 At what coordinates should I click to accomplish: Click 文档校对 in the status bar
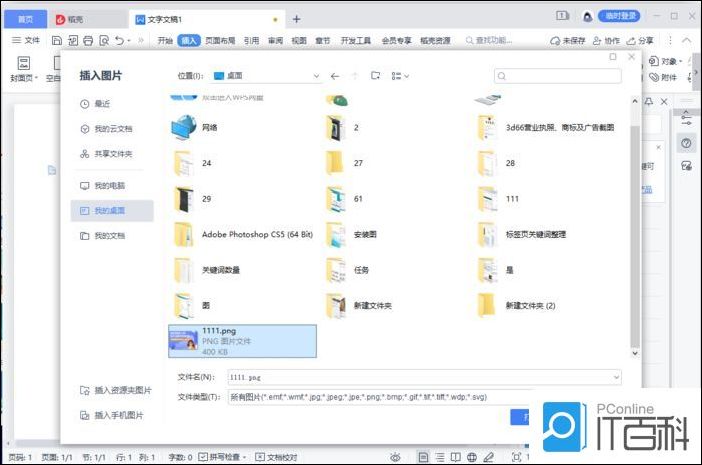click(276, 457)
